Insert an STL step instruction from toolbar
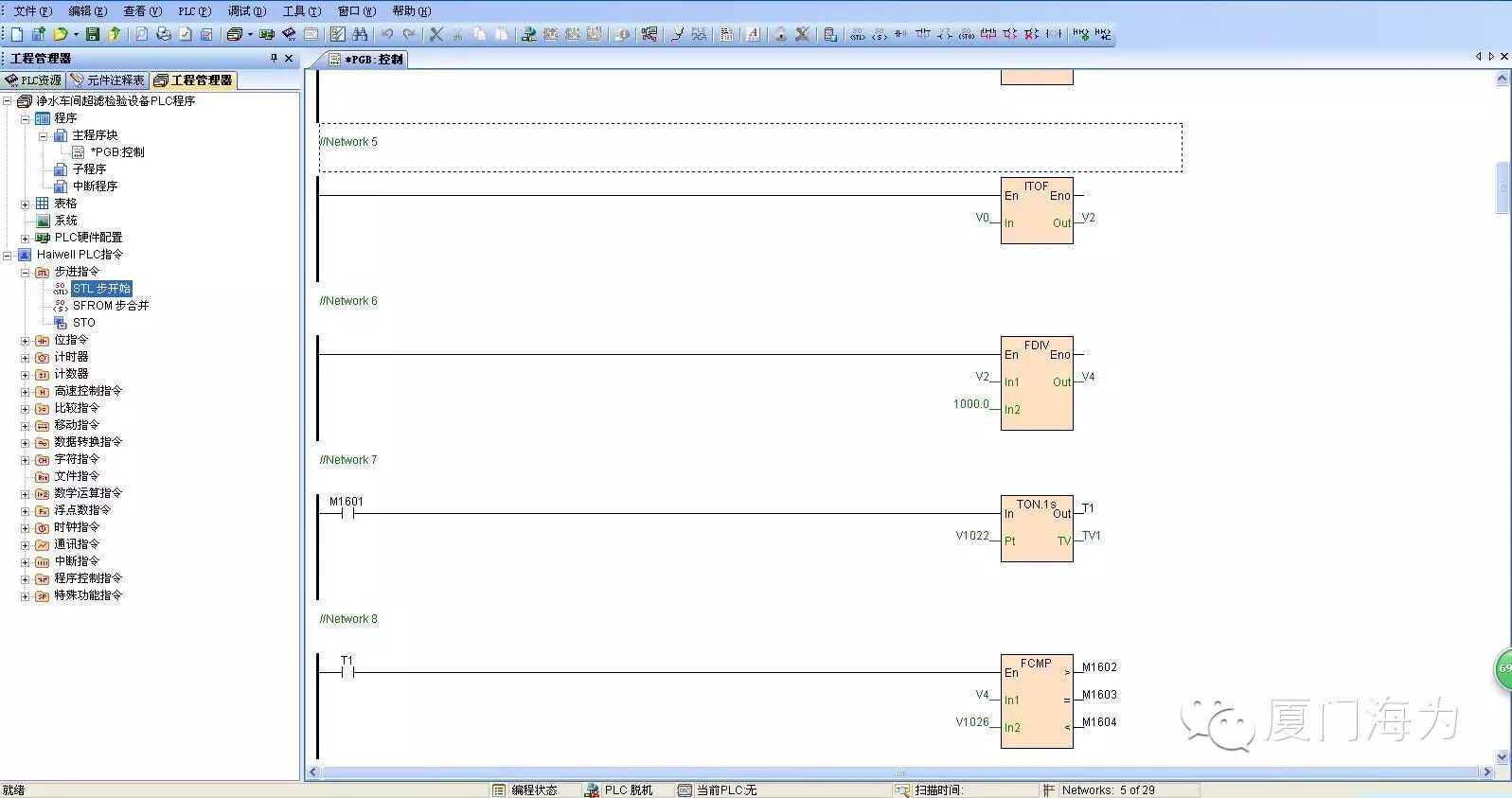Screen dimensions: 1512x798 857,34
